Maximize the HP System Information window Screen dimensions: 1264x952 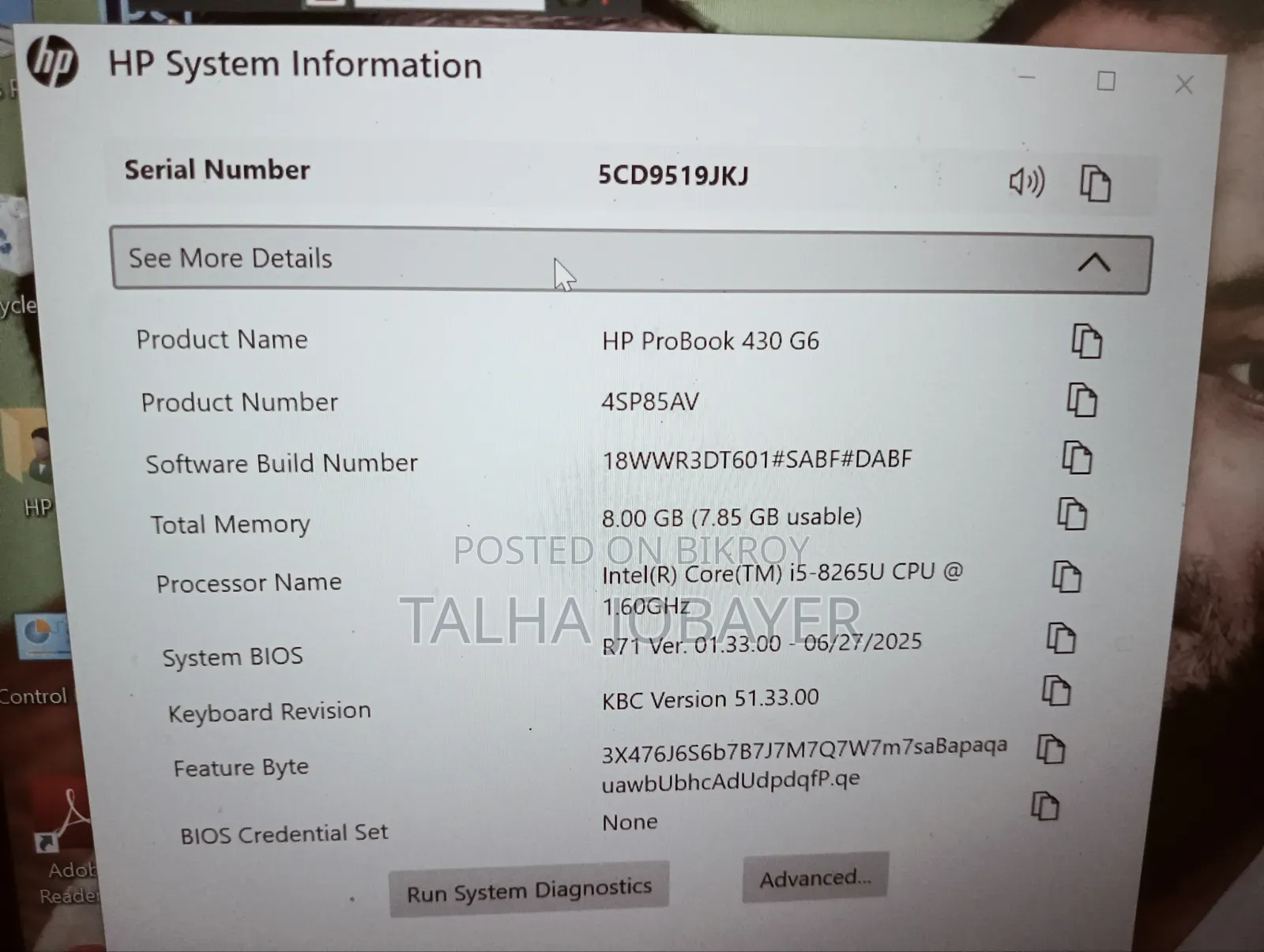tap(1106, 81)
